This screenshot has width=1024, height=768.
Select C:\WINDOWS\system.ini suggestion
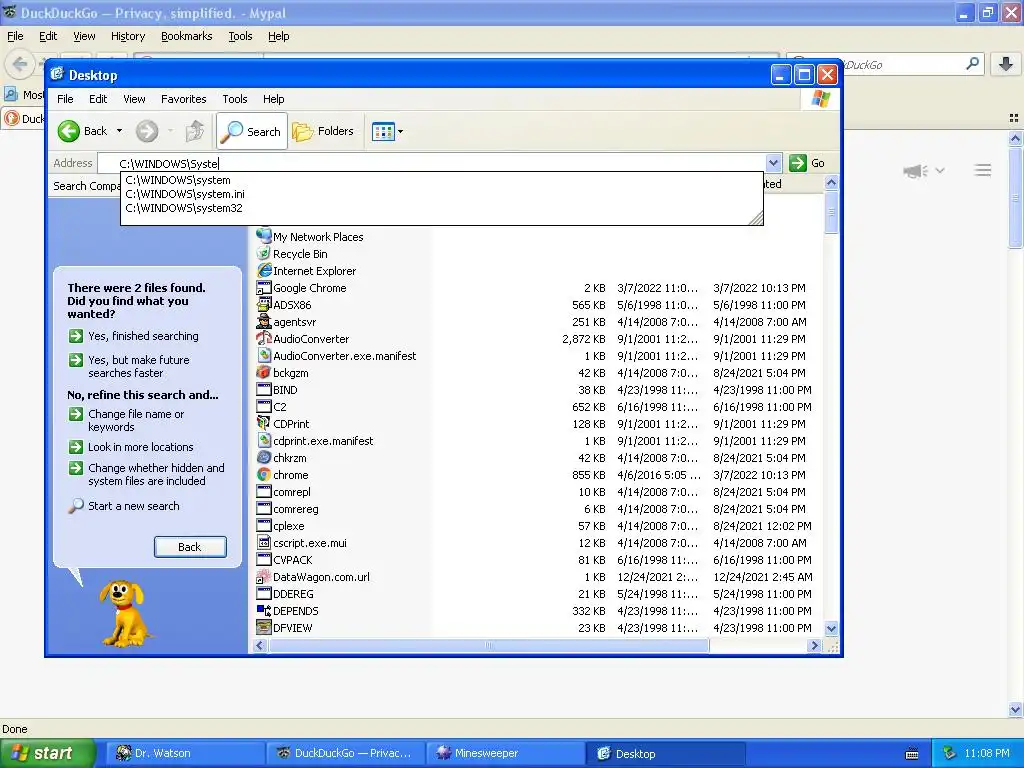tap(185, 194)
